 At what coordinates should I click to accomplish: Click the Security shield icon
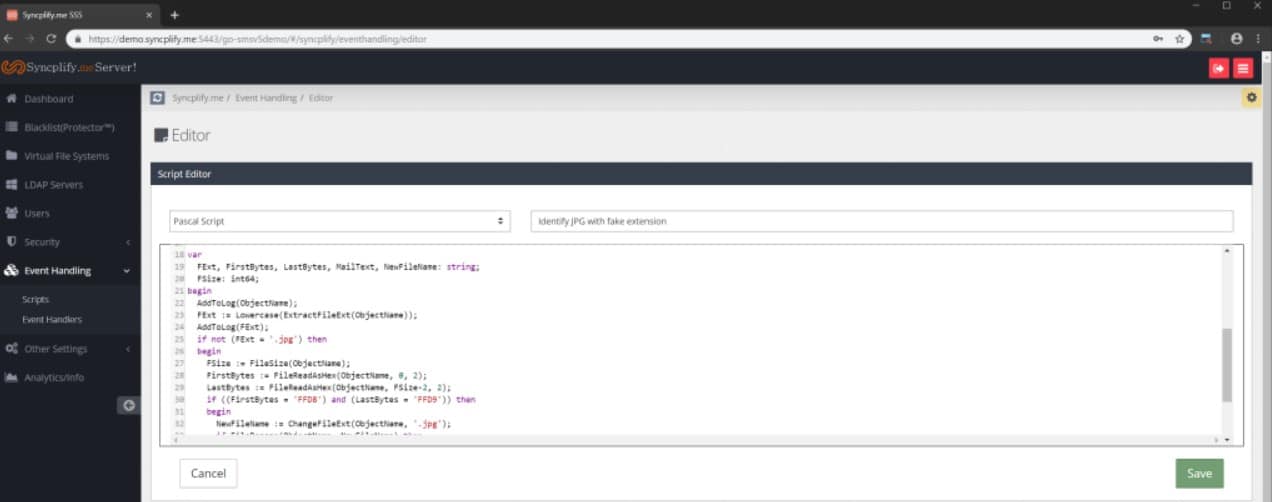(12, 242)
